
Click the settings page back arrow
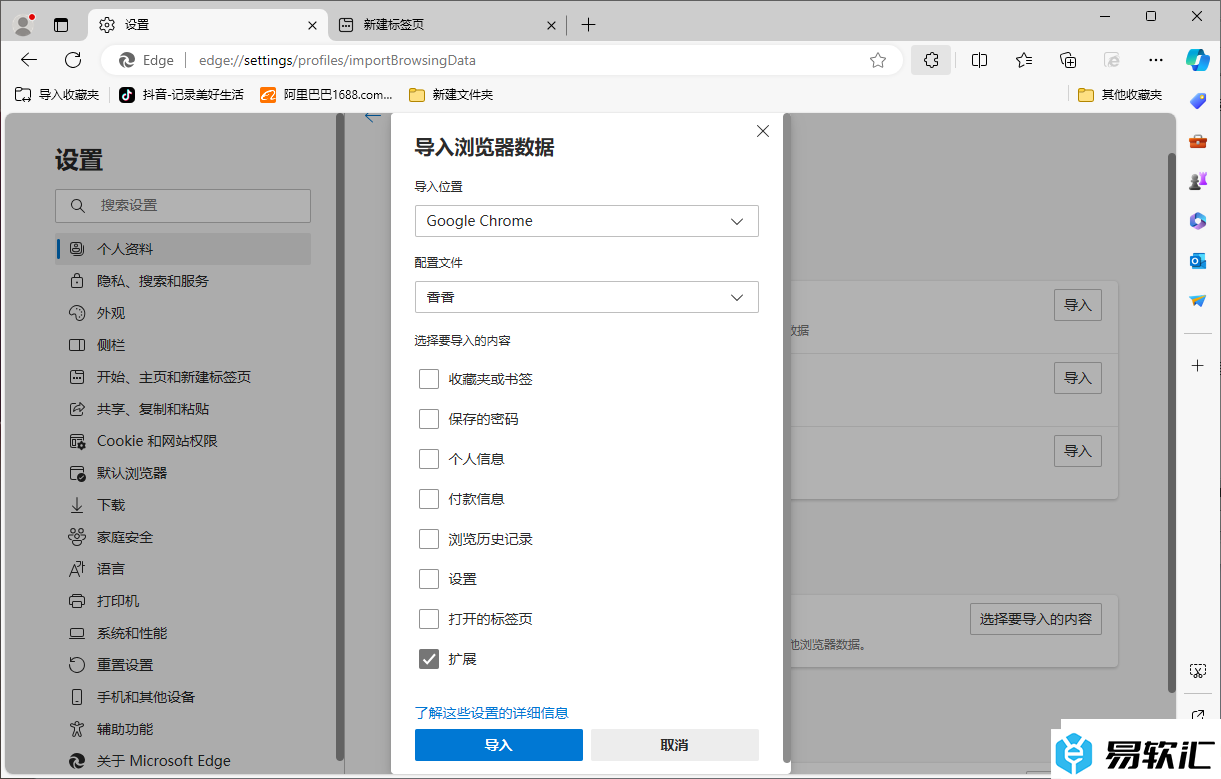point(373,117)
